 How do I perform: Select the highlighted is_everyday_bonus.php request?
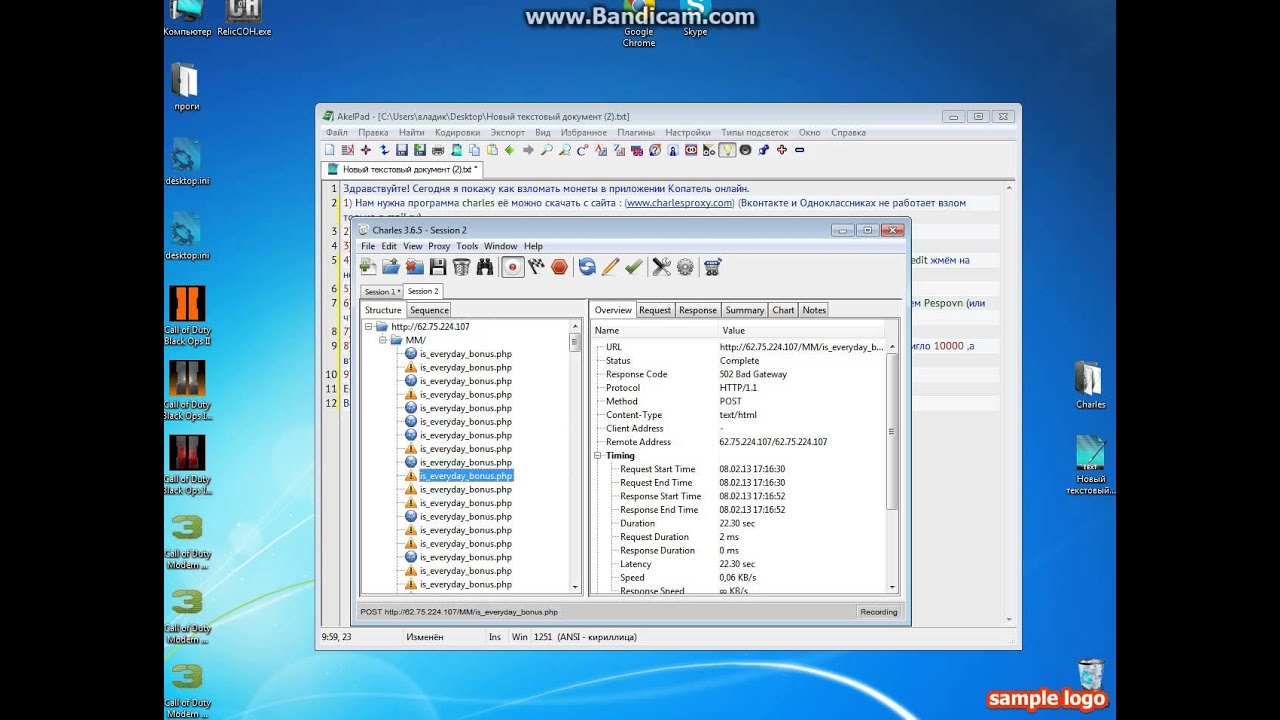(466, 476)
